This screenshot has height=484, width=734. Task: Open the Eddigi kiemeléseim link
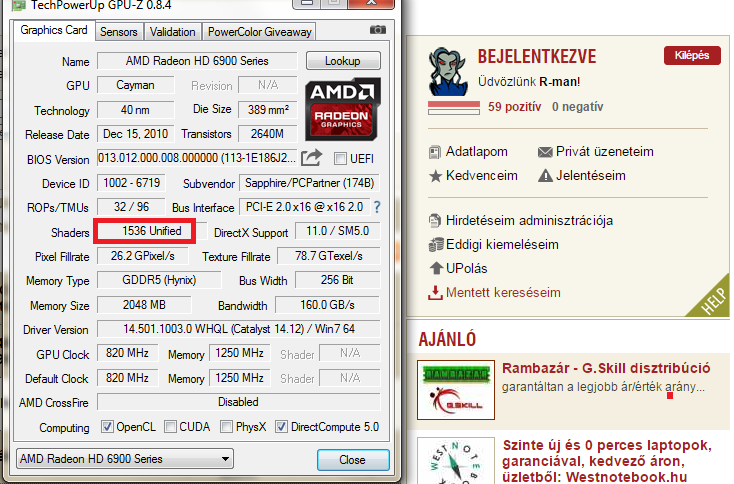pyautogui.click(x=502, y=244)
